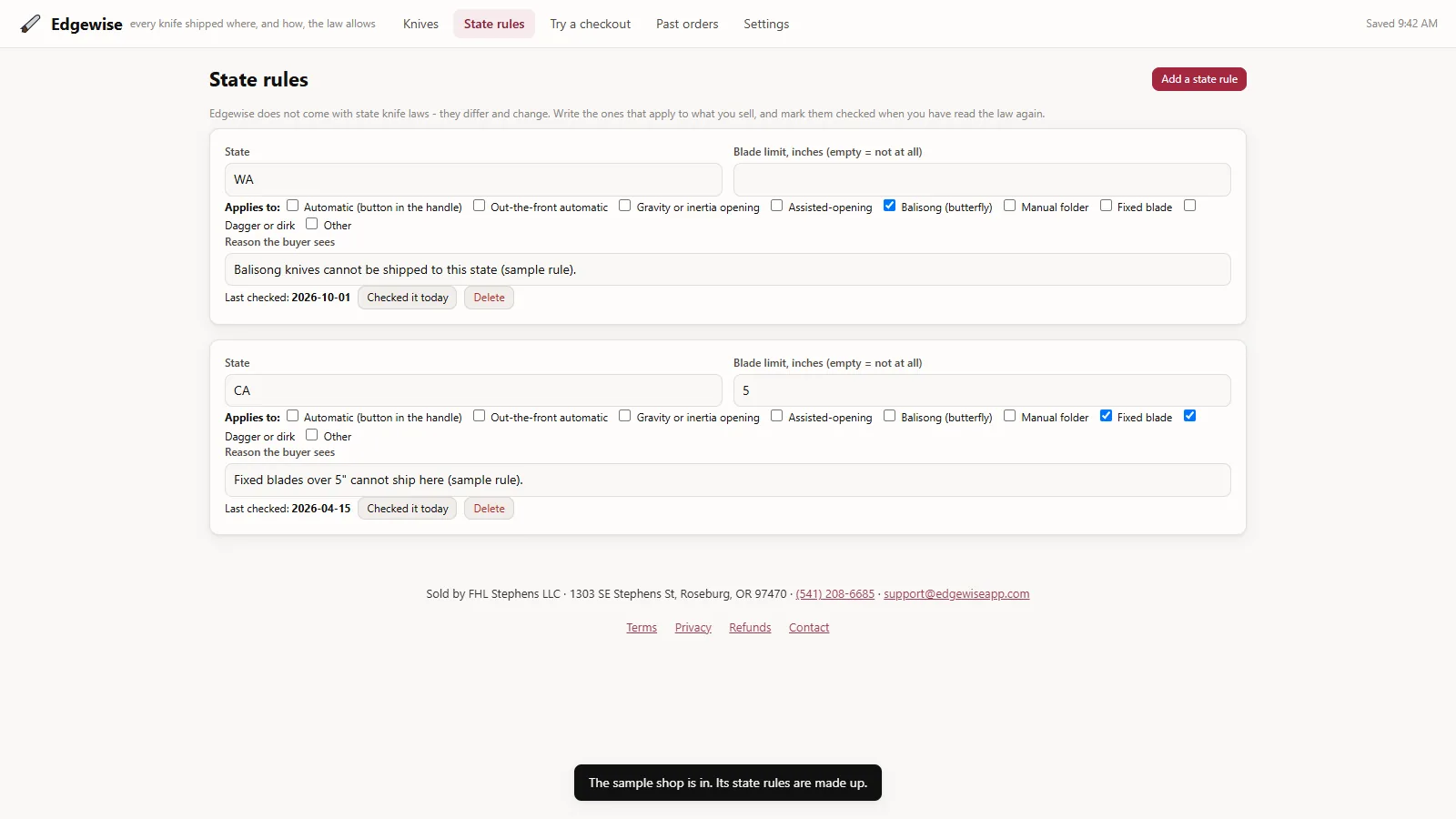This screenshot has width=1456, height=819.
Task: Check Out-the-front automatic for CA rule
Action: (479, 416)
